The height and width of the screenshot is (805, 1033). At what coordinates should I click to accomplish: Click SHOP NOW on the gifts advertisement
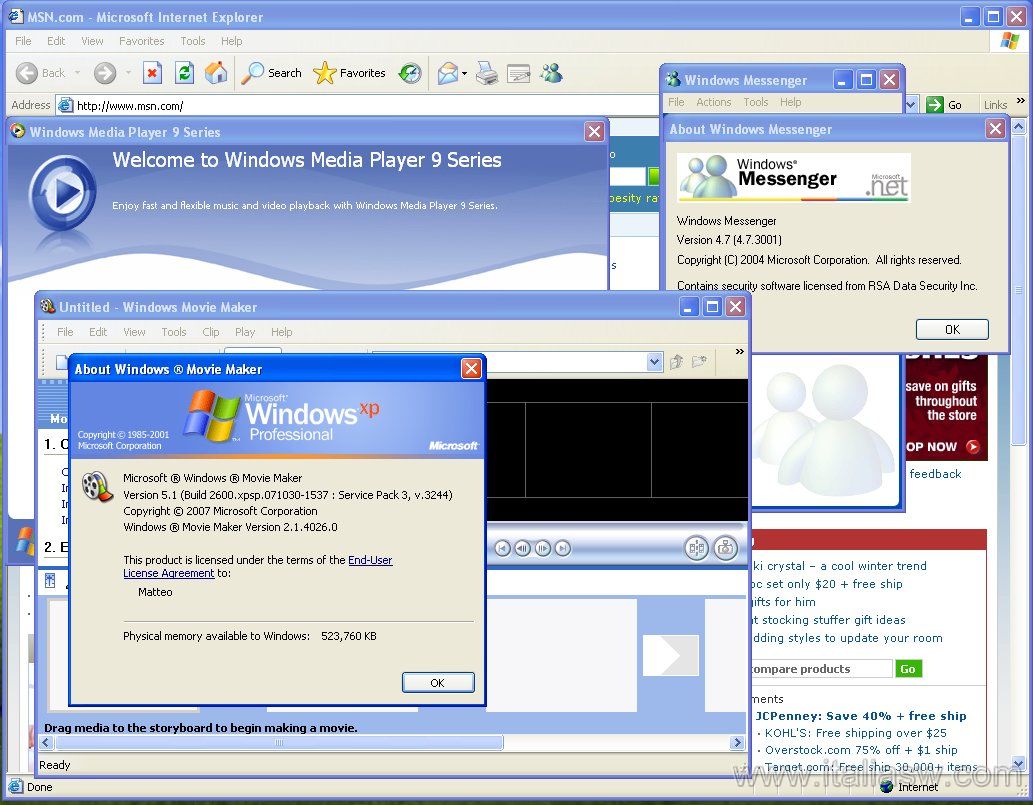pyautogui.click(x=943, y=447)
